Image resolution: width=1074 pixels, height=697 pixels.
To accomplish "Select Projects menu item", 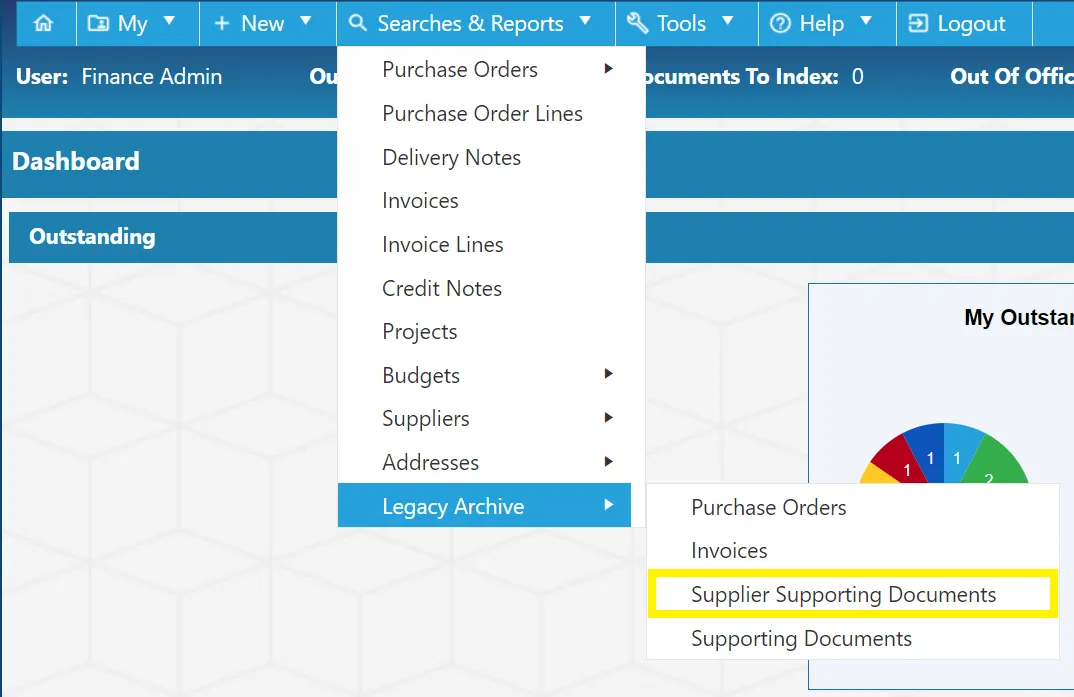I will [484, 331].
